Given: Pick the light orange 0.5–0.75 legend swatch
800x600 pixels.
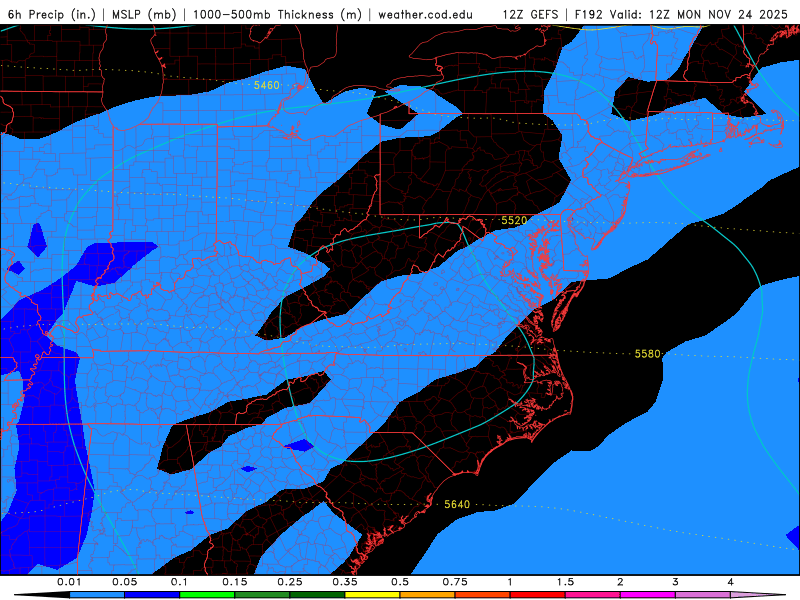Looking at the screenshot, I should [428, 595].
